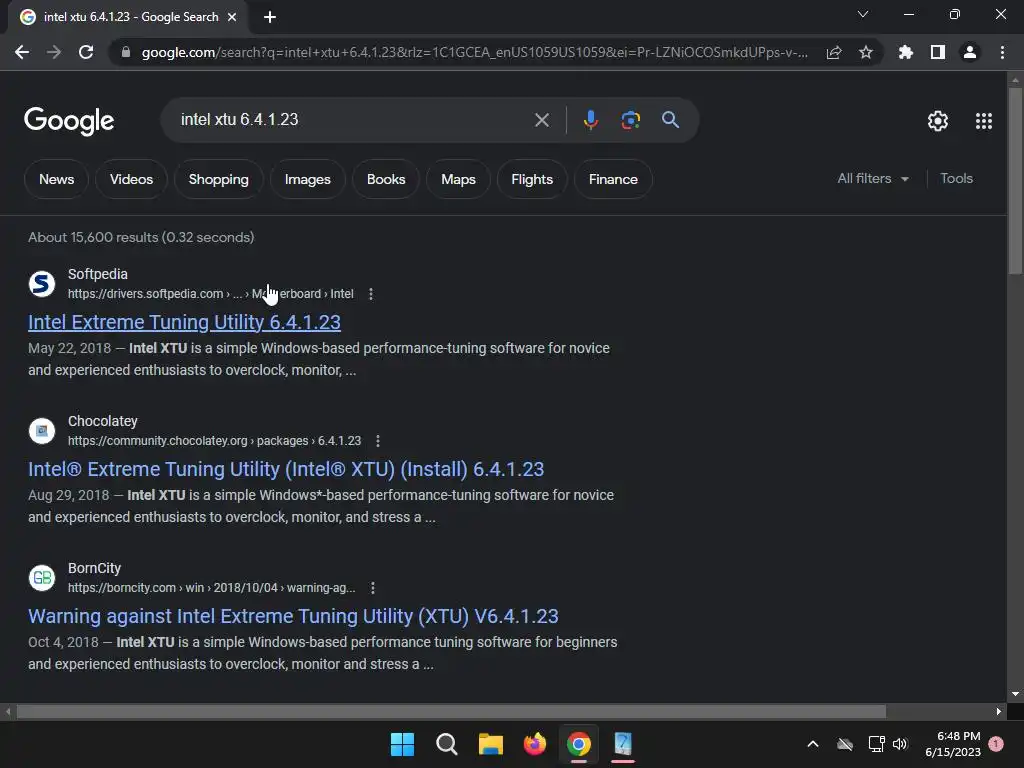This screenshot has height=768, width=1024.
Task: Click the scroll right arrow
Action: [x=999, y=711]
